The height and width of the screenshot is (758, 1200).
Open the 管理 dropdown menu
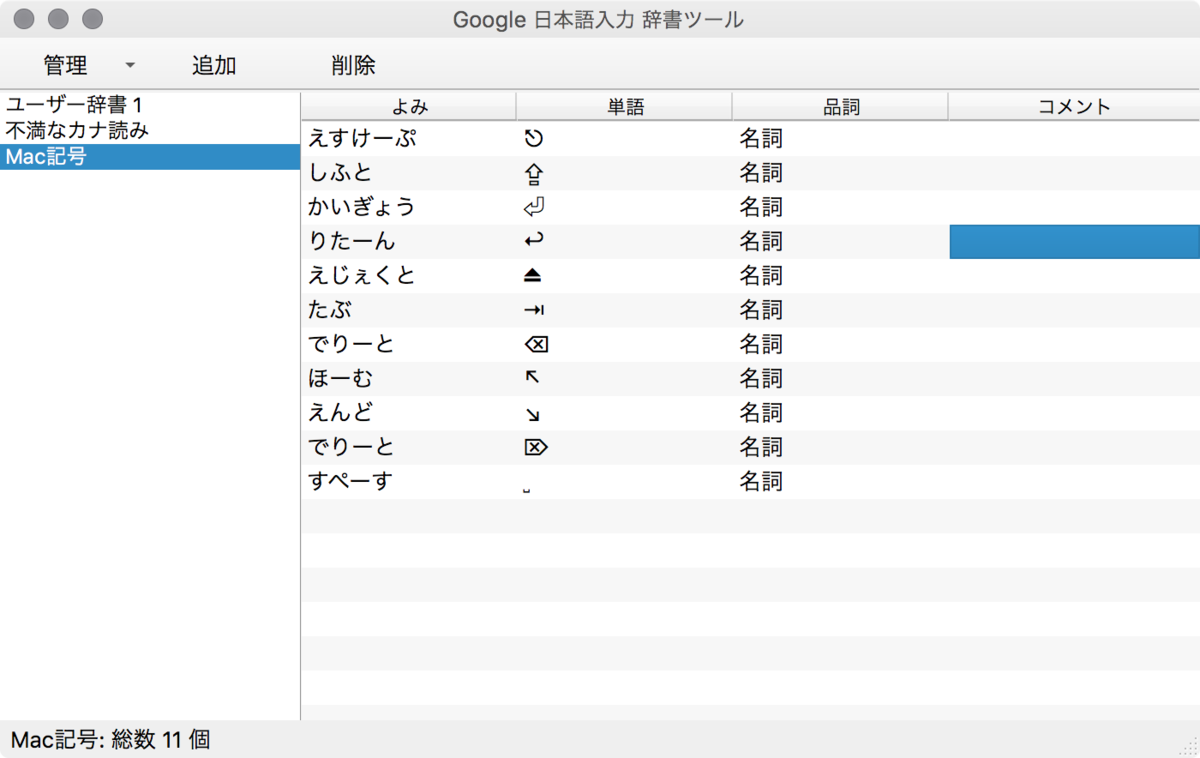[x=87, y=65]
